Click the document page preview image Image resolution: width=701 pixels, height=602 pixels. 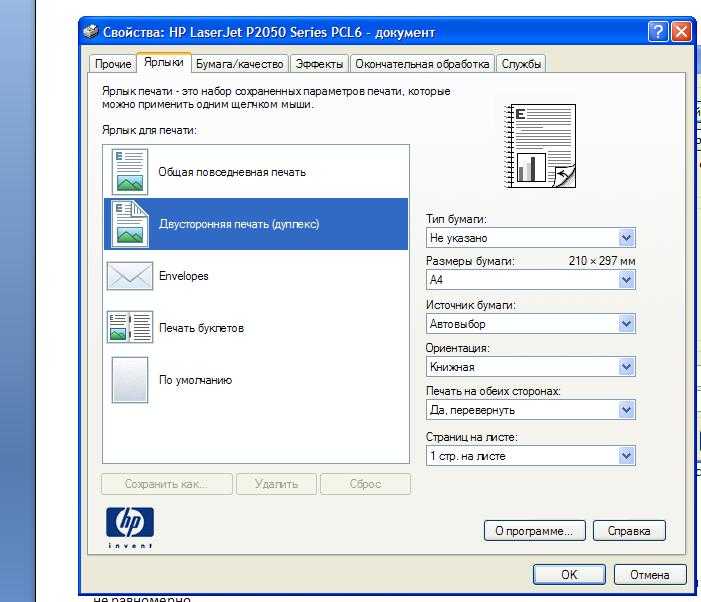click(x=542, y=146)
